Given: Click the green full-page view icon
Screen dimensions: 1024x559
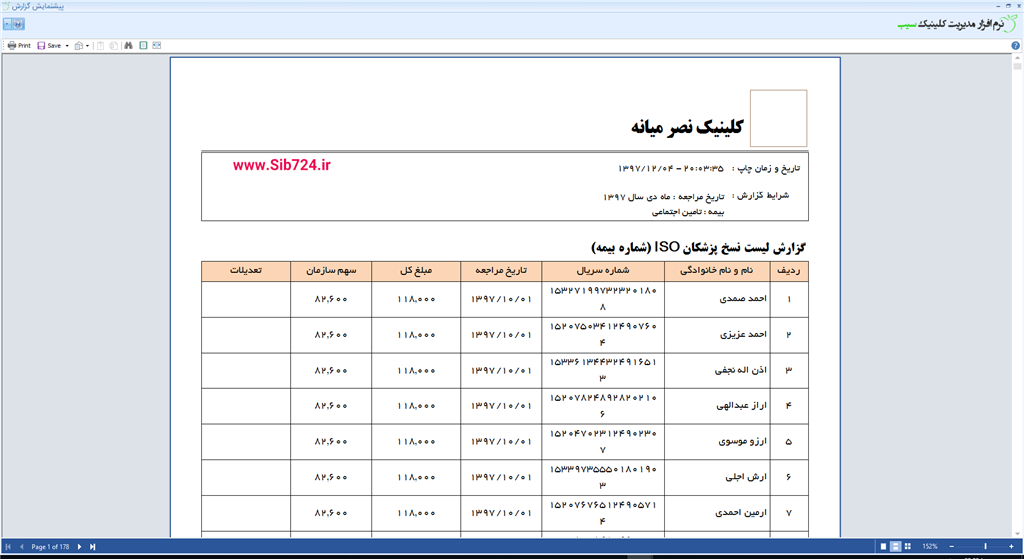Looking at the screenshot, I should 143,46.
